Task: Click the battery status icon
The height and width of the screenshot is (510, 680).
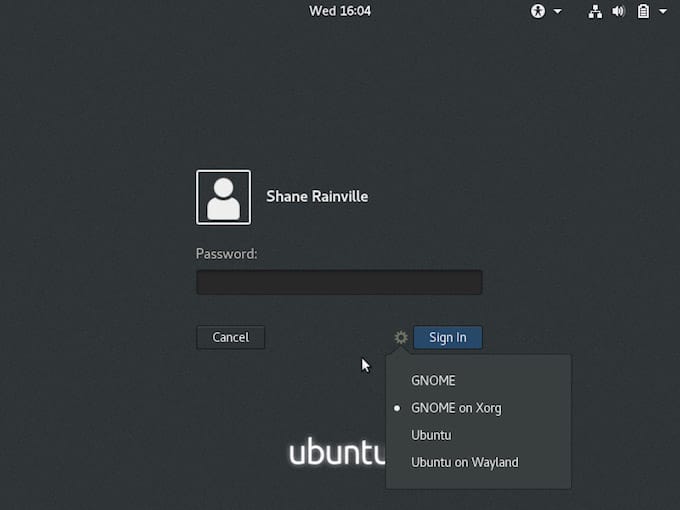Action: pos(643,11)
